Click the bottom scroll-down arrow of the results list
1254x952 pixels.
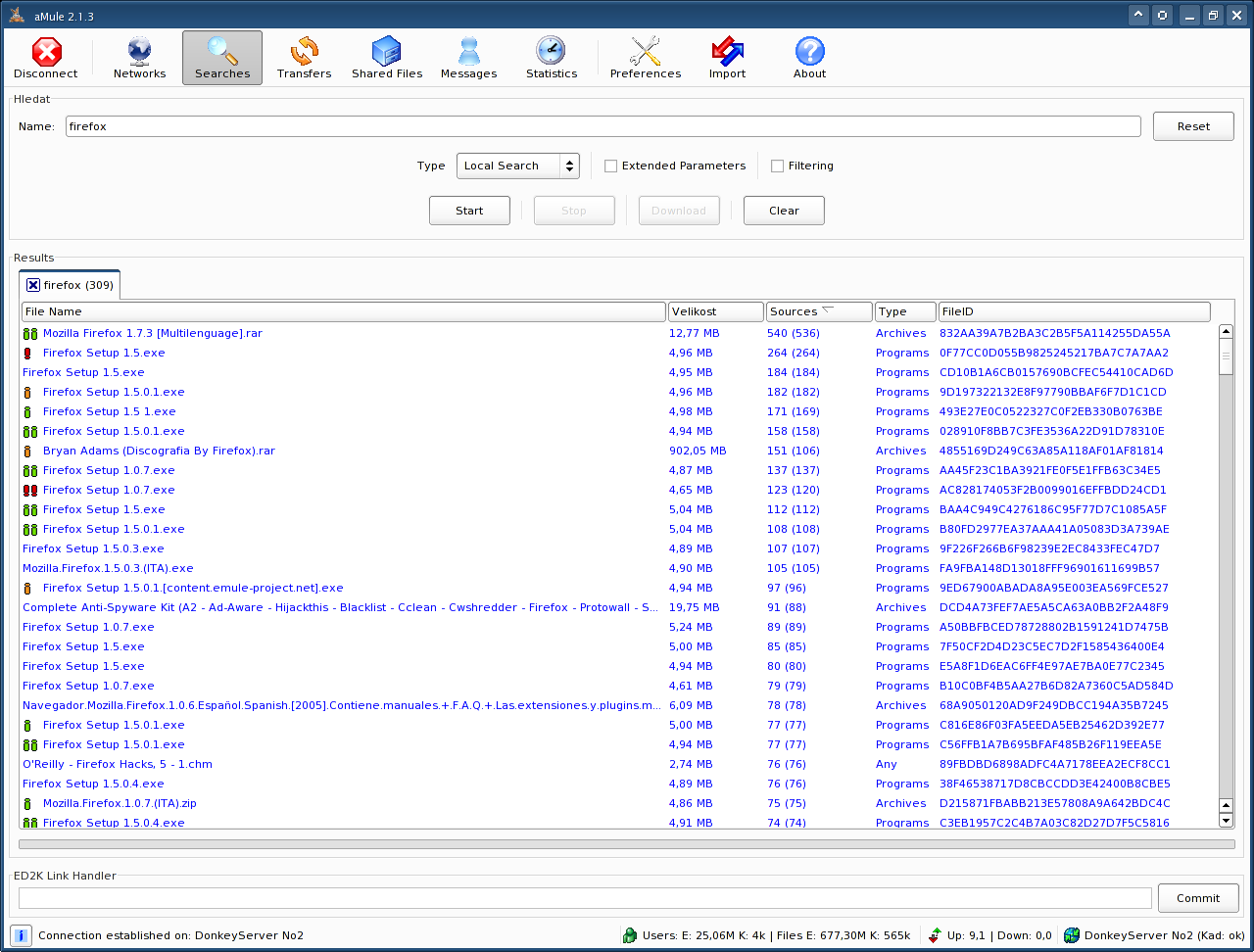(1226, 820)
